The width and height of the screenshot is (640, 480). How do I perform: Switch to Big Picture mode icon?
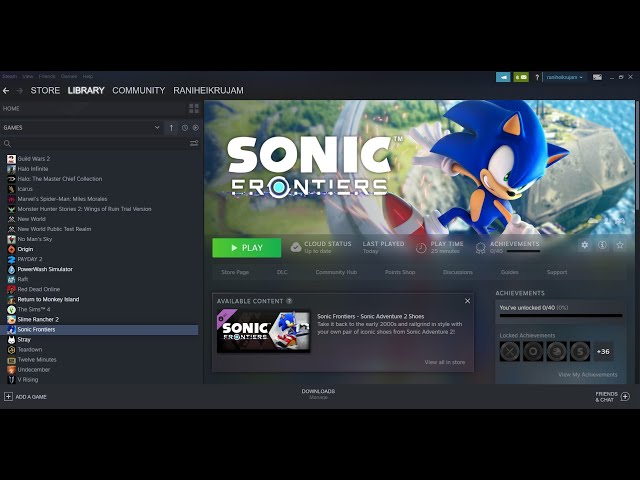(597, 77)
